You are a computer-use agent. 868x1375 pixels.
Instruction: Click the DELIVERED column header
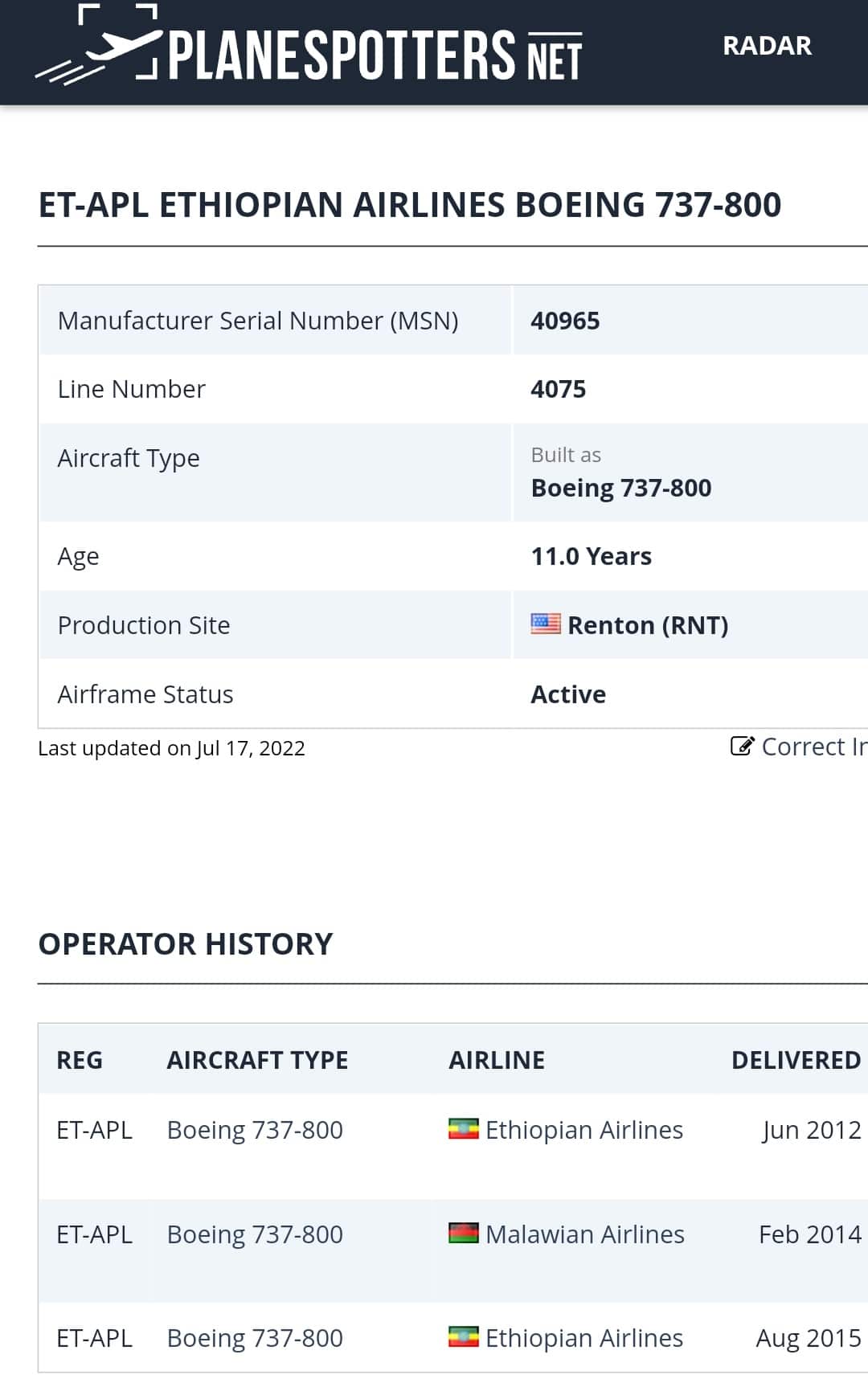(x=796, y=1060)
